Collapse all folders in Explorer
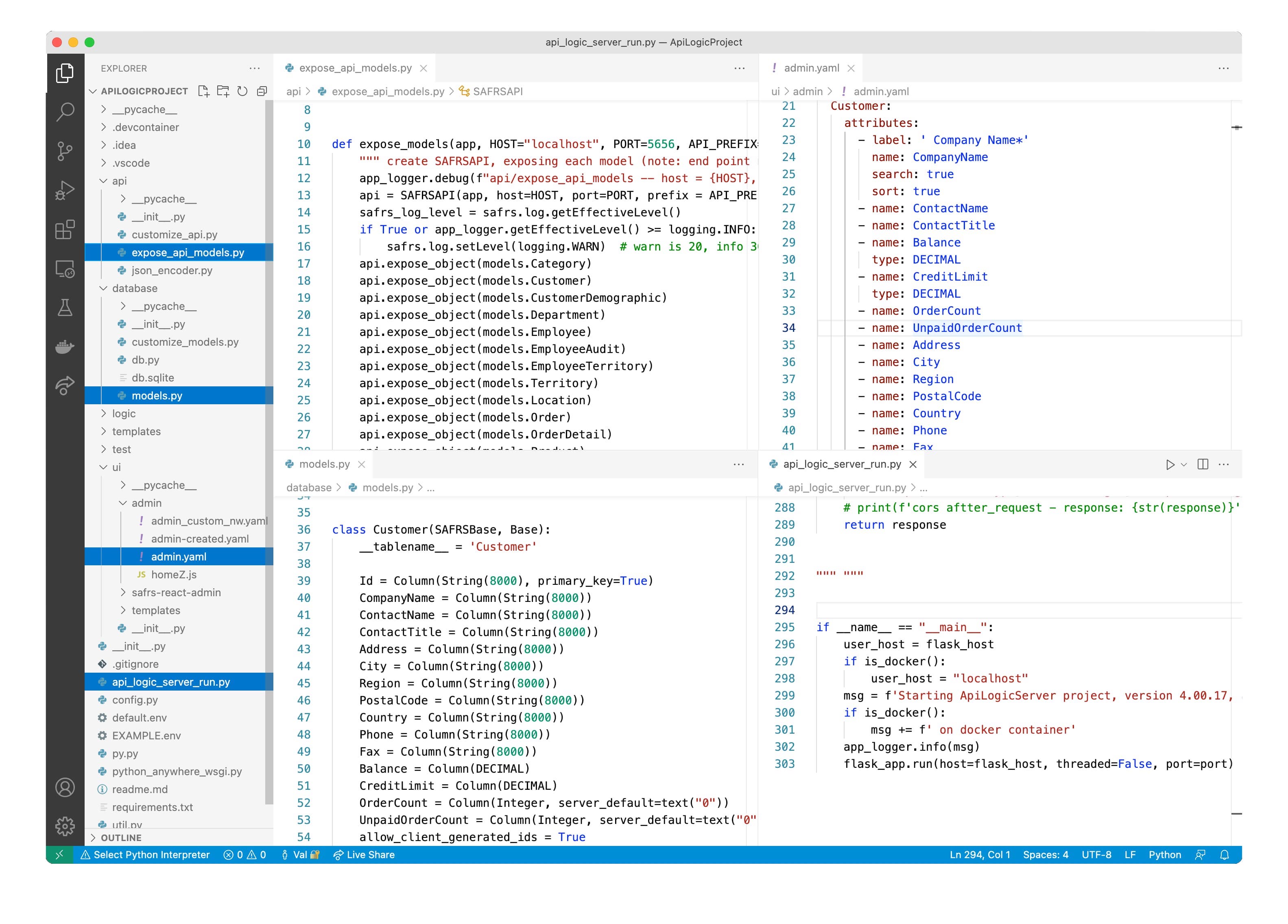Screen dimensions: 1288x924 pos(262,92)
